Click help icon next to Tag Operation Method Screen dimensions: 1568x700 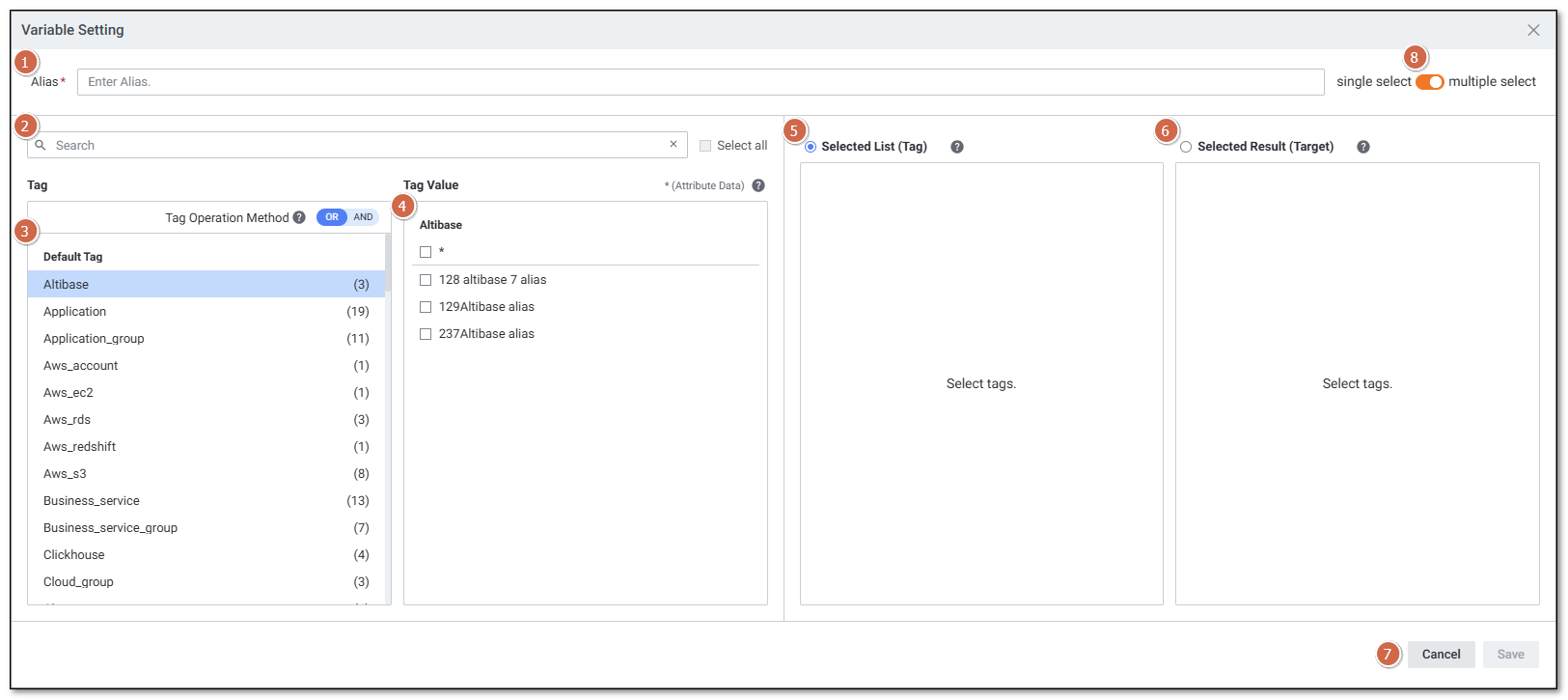[x=299, y=217]
